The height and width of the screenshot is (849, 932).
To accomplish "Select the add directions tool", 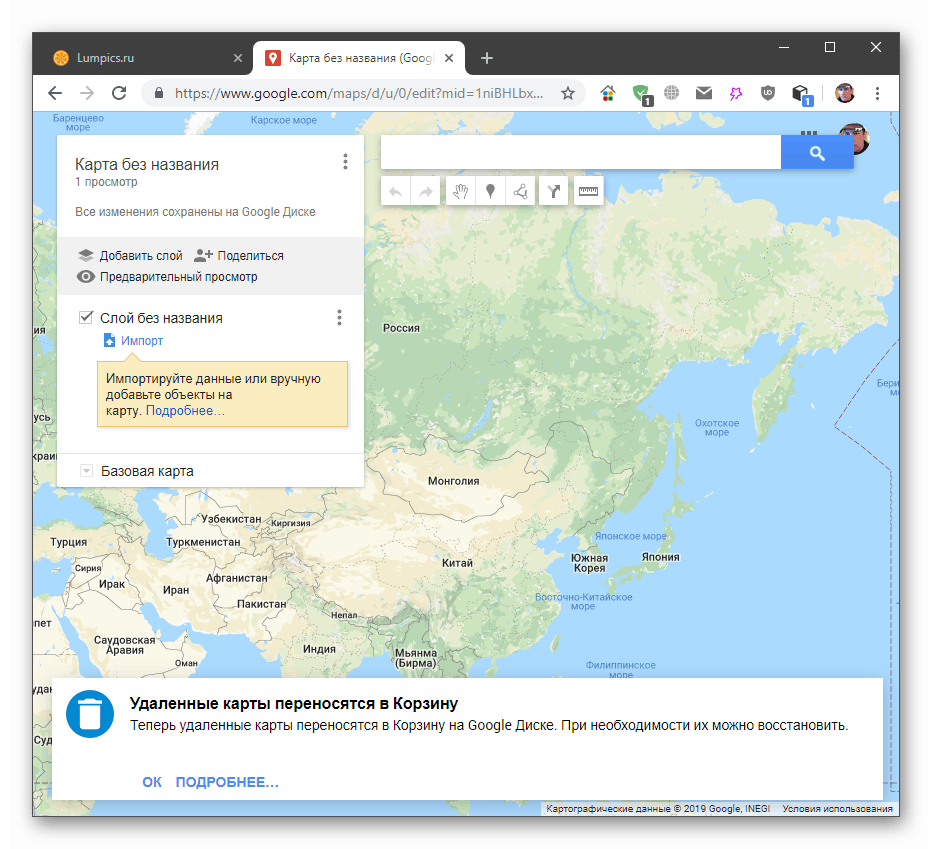I will 553,190.
